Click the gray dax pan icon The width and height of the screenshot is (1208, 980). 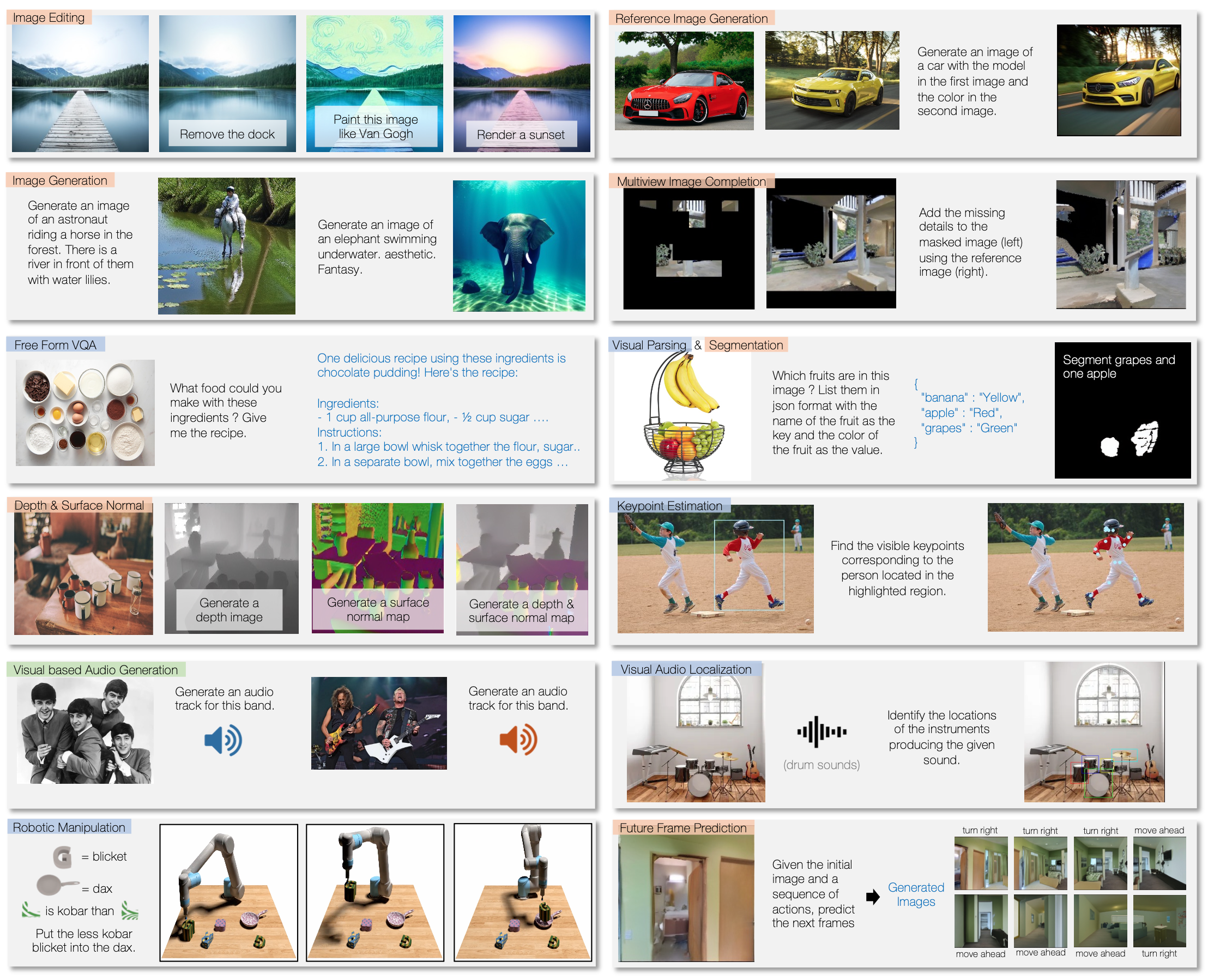[x=57, y=885]
